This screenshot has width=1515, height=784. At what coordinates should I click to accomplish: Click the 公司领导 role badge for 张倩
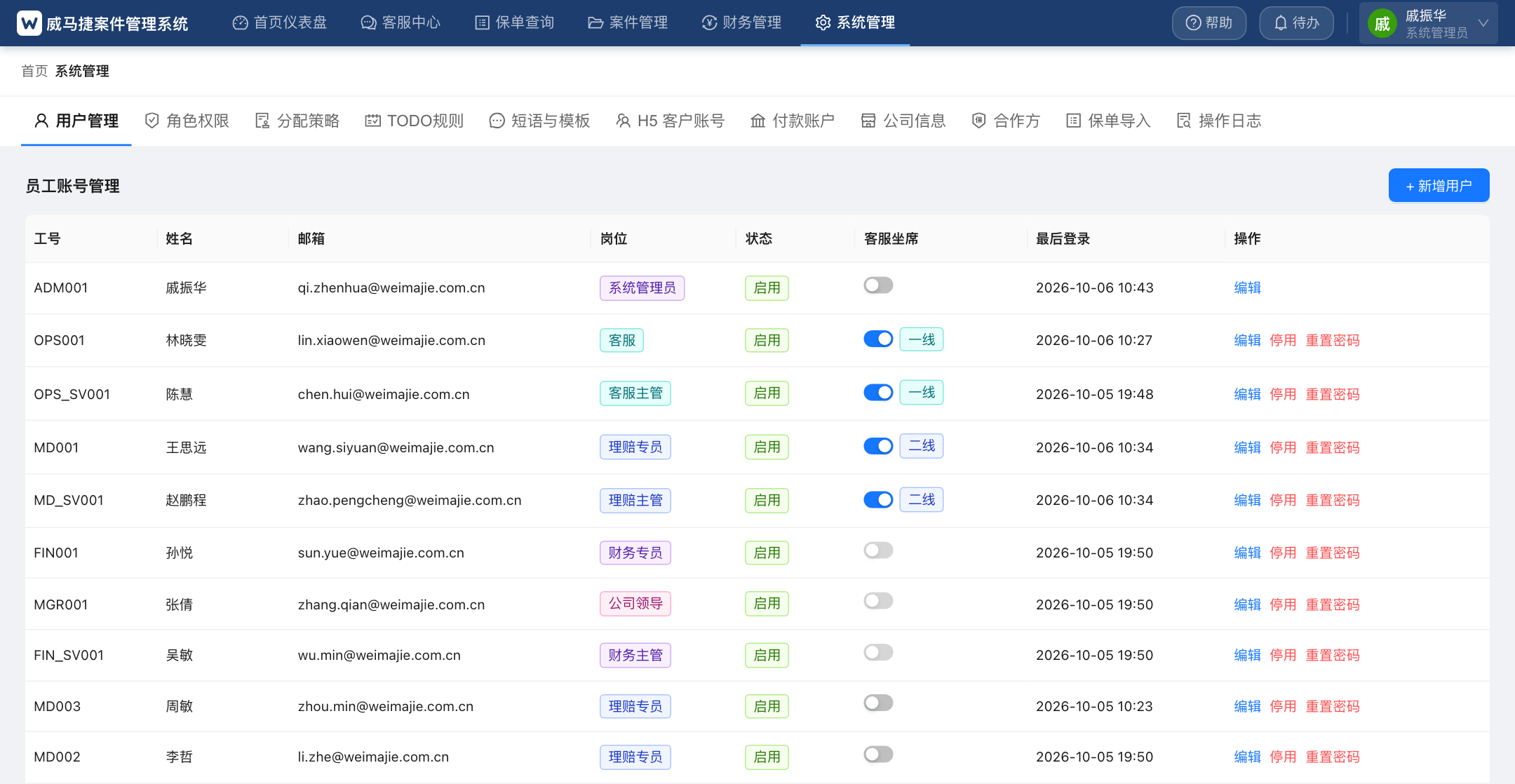[635, 603]
